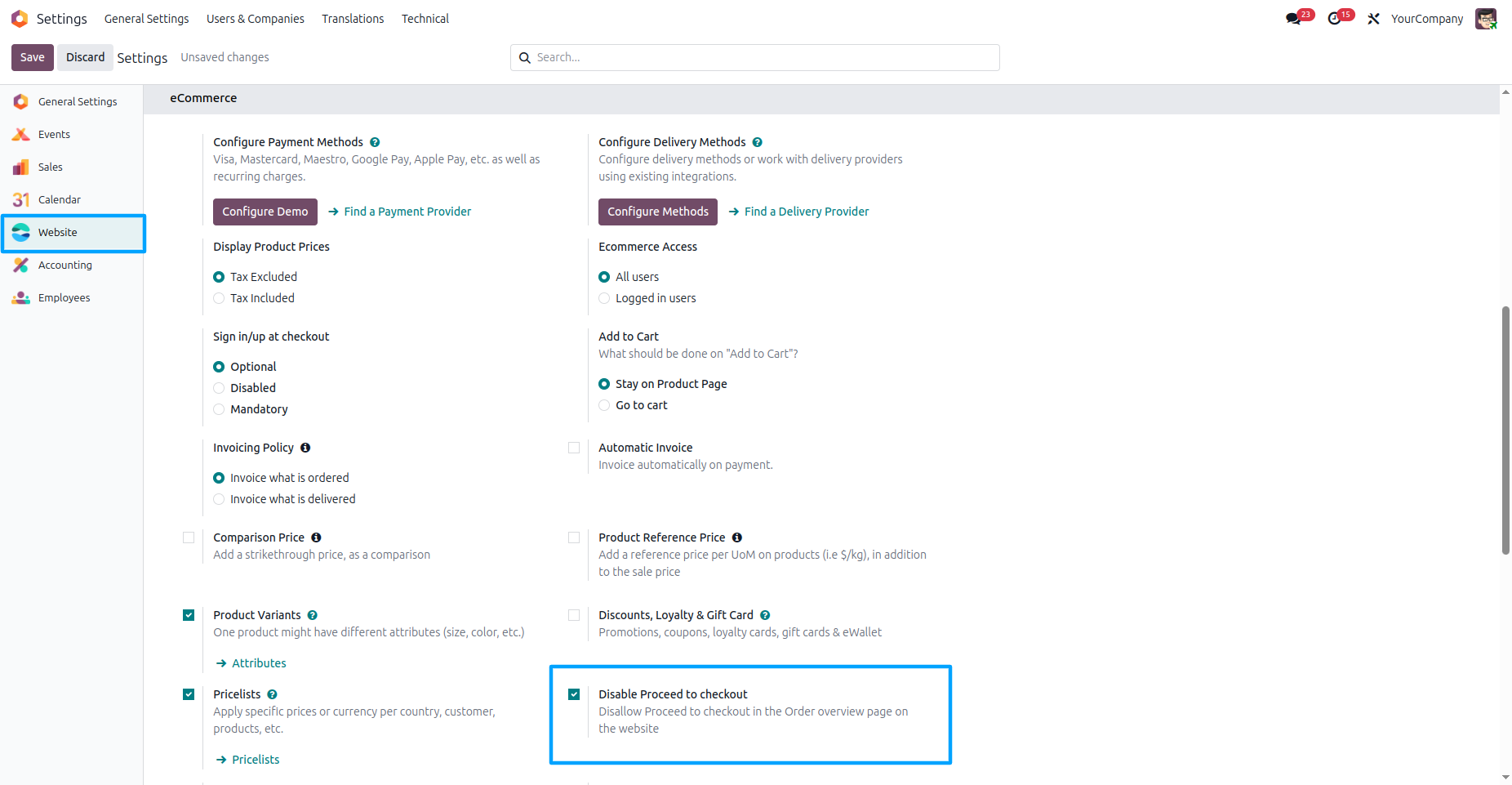Image resolution: width=1512 pixels, height=785 pixels.
Task: Open the Users & Companies menu
Action: click(255, 18)
